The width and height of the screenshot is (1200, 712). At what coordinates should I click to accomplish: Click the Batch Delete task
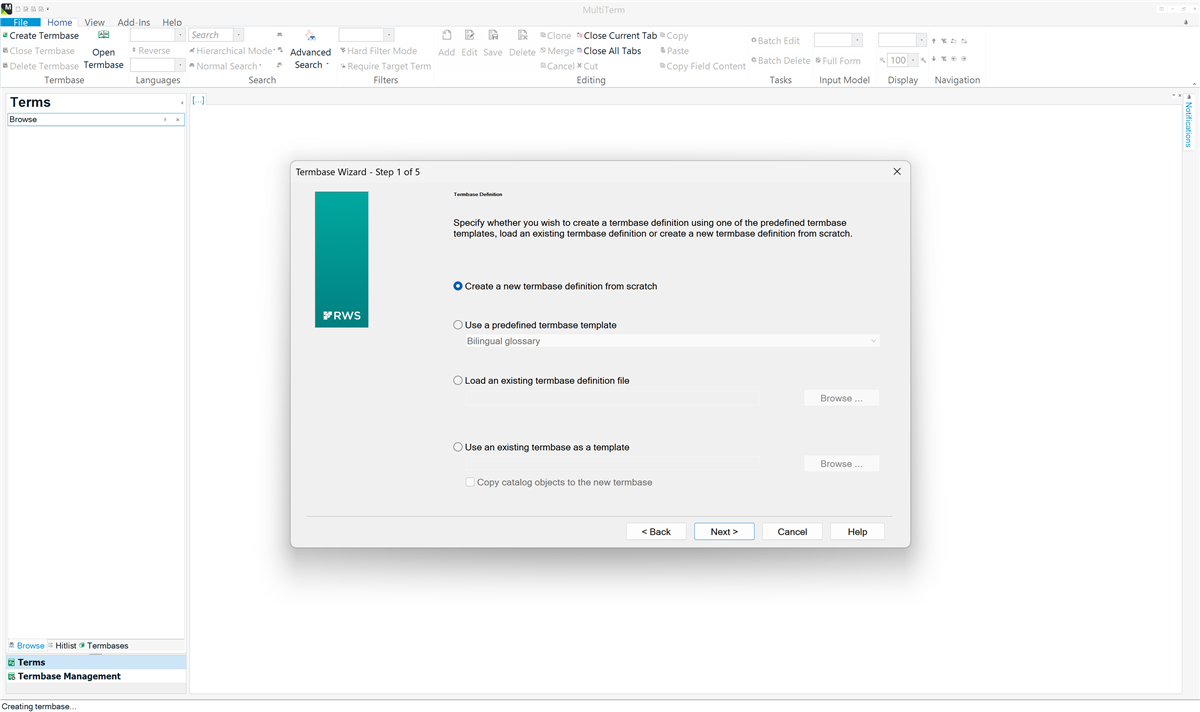[780, 61]
